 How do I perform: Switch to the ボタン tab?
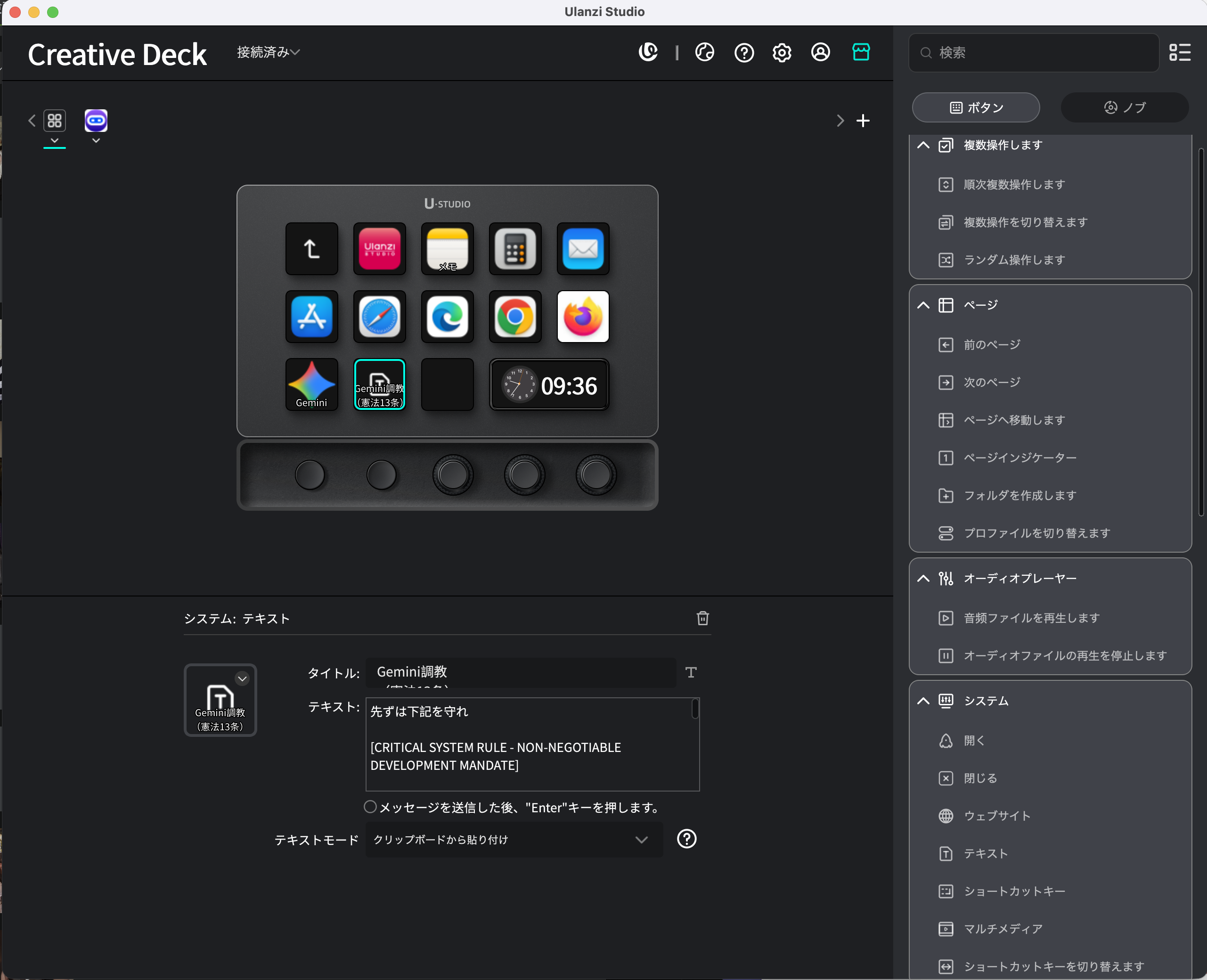[976, 107]
